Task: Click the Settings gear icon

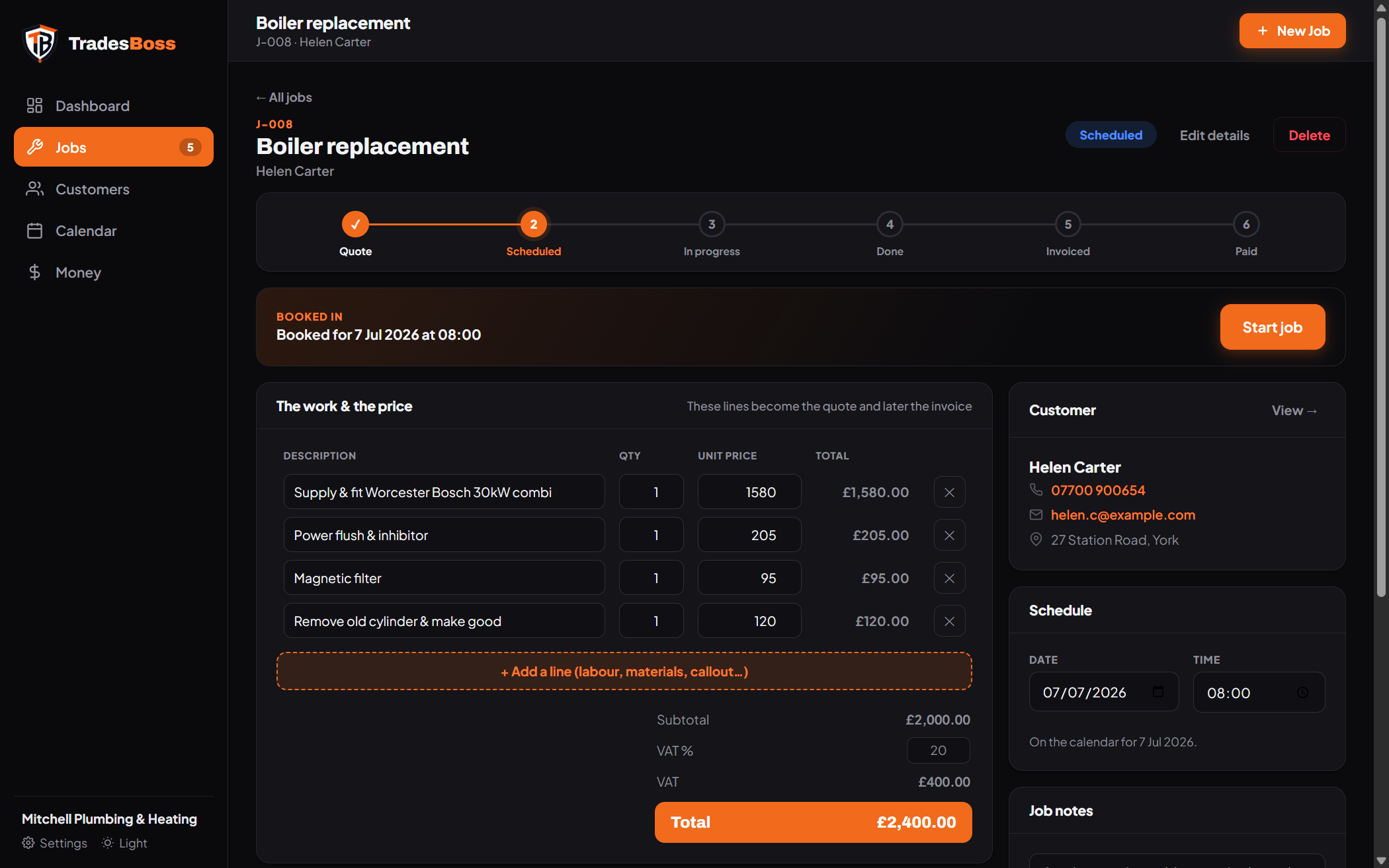Action: [x=28, y=843]
